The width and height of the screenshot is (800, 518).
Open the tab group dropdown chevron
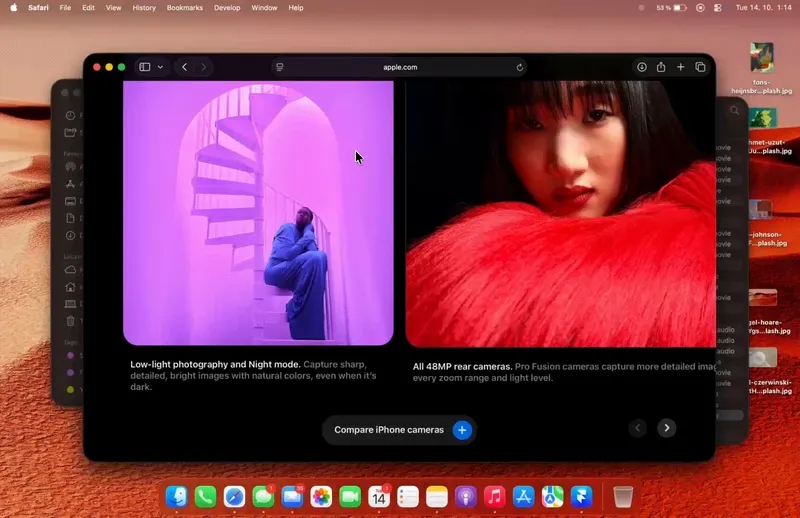click(160, 67)
